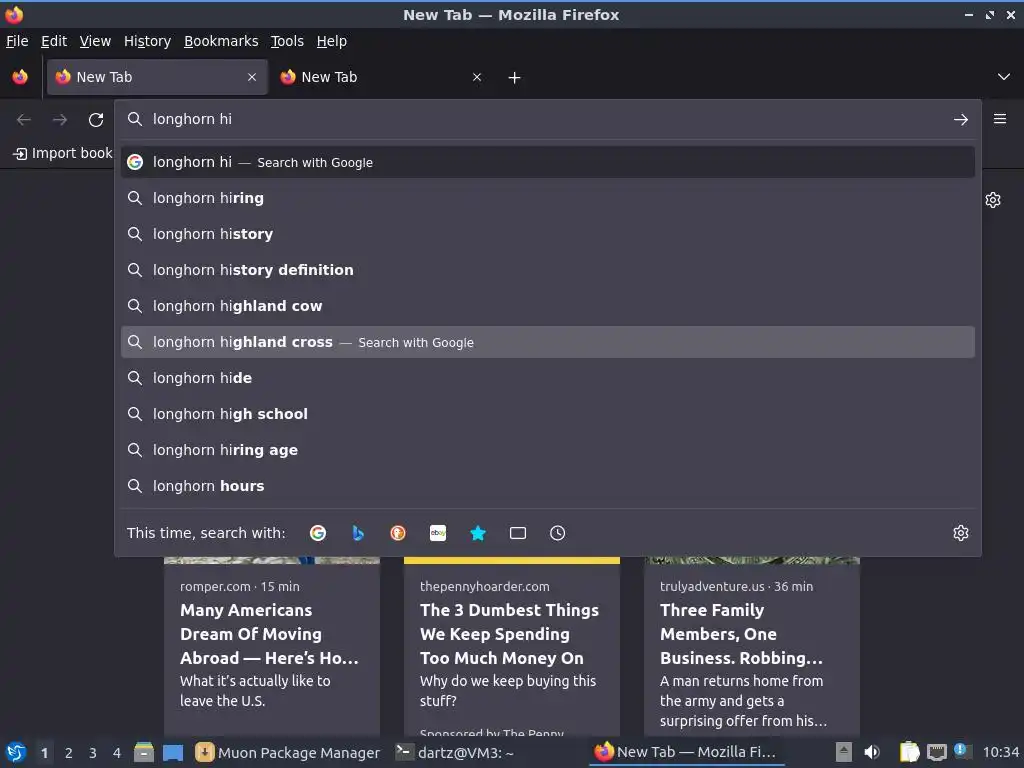Viewport: 1024px width, 768px height.
Task: Open the application launcher in taskbar
Action: 16,752
